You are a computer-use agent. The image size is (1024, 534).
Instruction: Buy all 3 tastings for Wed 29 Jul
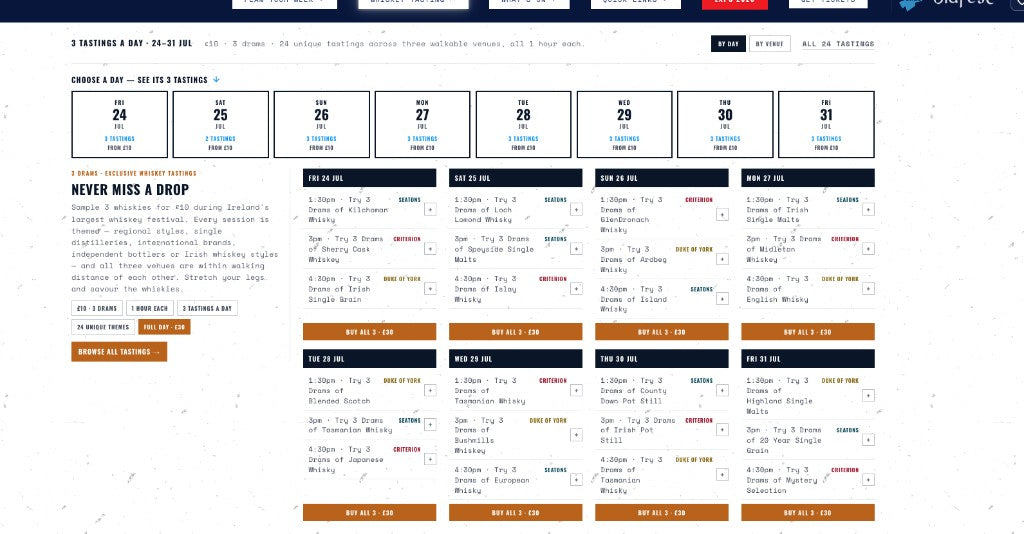[x=516, y=512]
